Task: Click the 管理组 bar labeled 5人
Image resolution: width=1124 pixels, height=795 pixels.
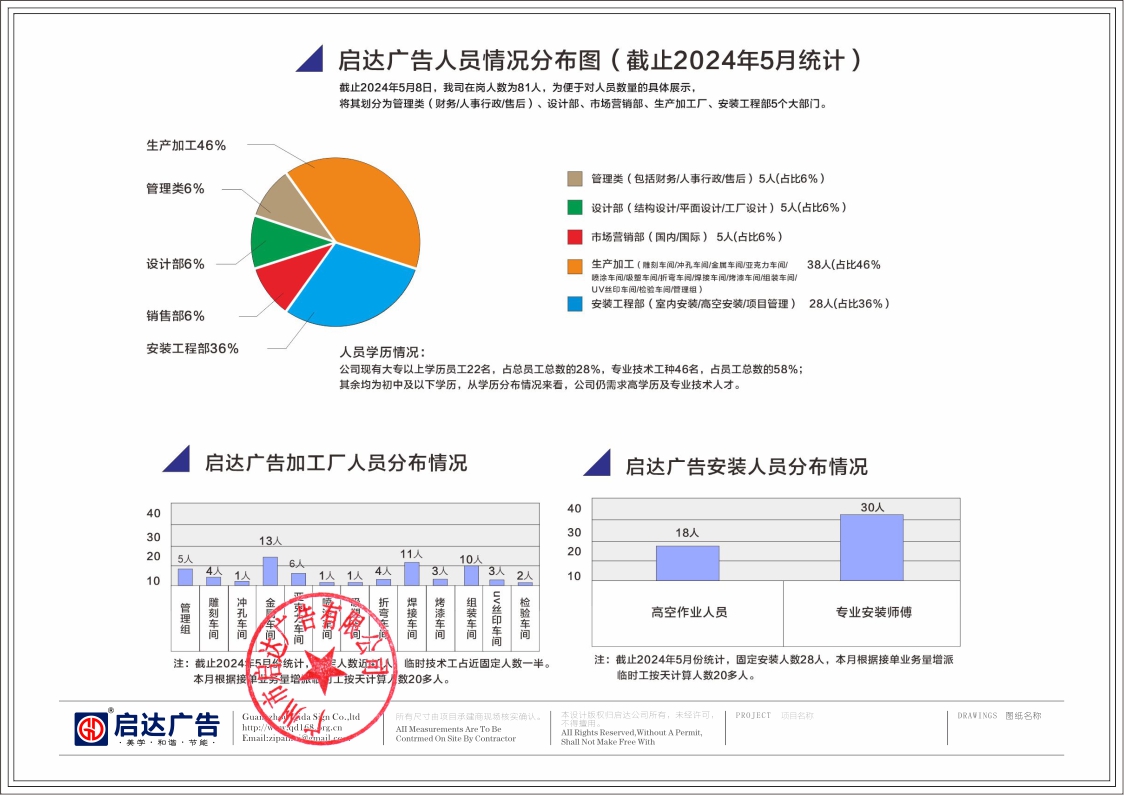Action: coord(186,577)
